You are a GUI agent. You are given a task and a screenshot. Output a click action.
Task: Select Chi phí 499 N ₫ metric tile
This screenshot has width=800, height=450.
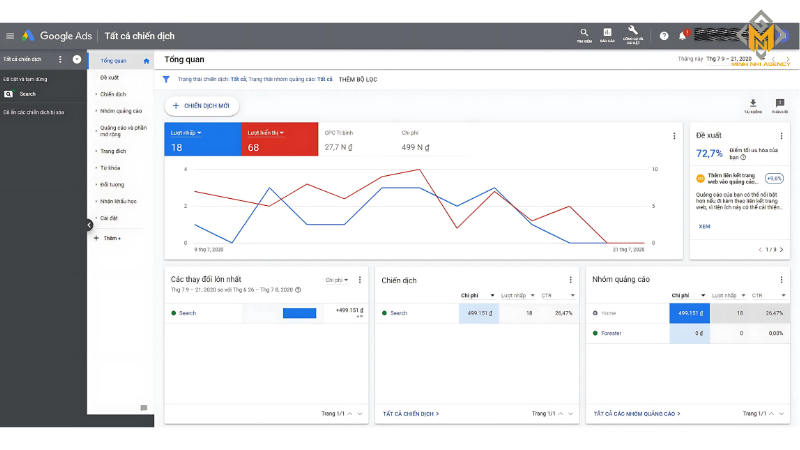[x=434, y=139]
